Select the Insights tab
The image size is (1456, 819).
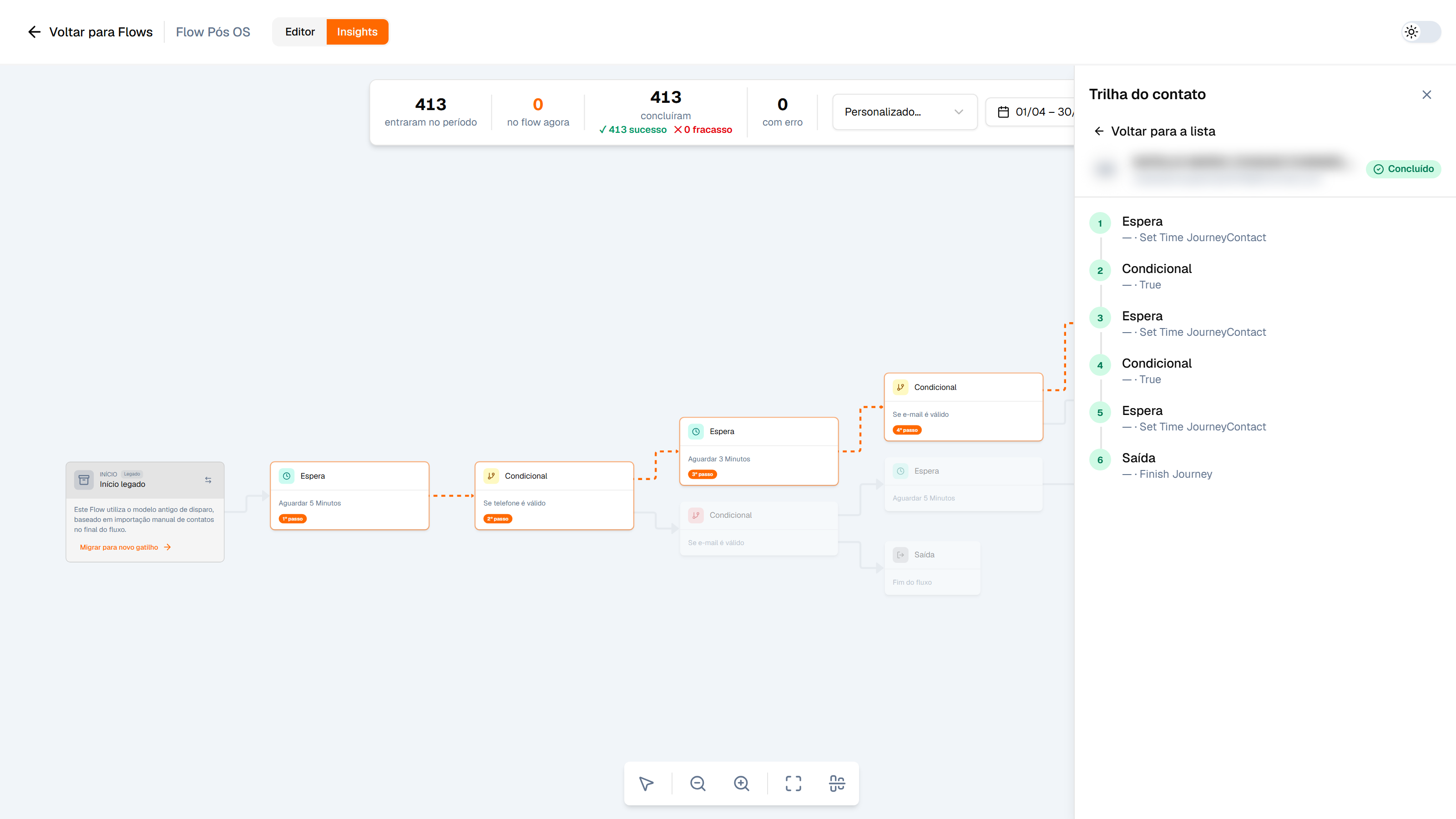click(357, 32)
